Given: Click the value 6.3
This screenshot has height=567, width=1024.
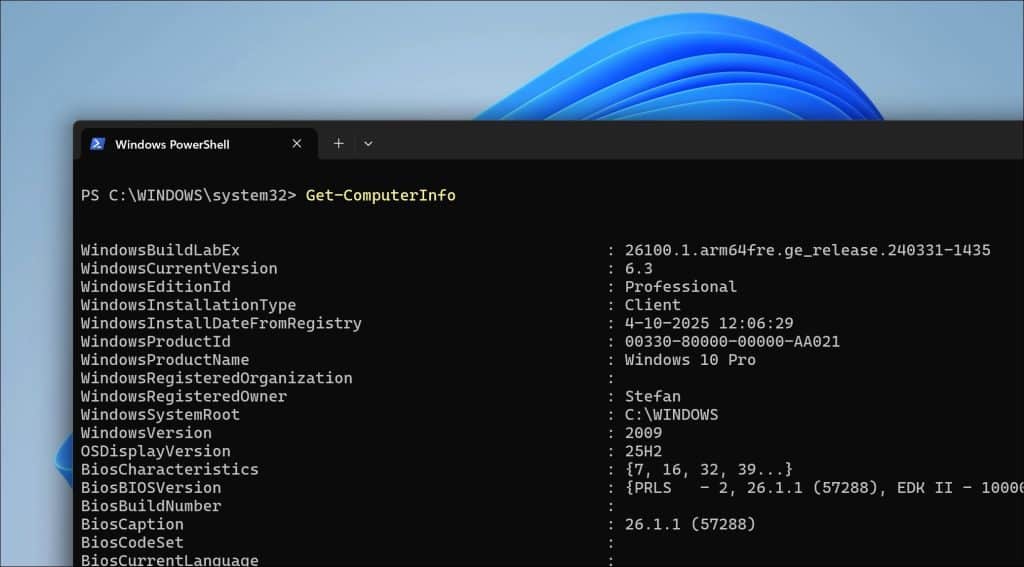Looking at the screenshot, I should [x=639, y=268].
